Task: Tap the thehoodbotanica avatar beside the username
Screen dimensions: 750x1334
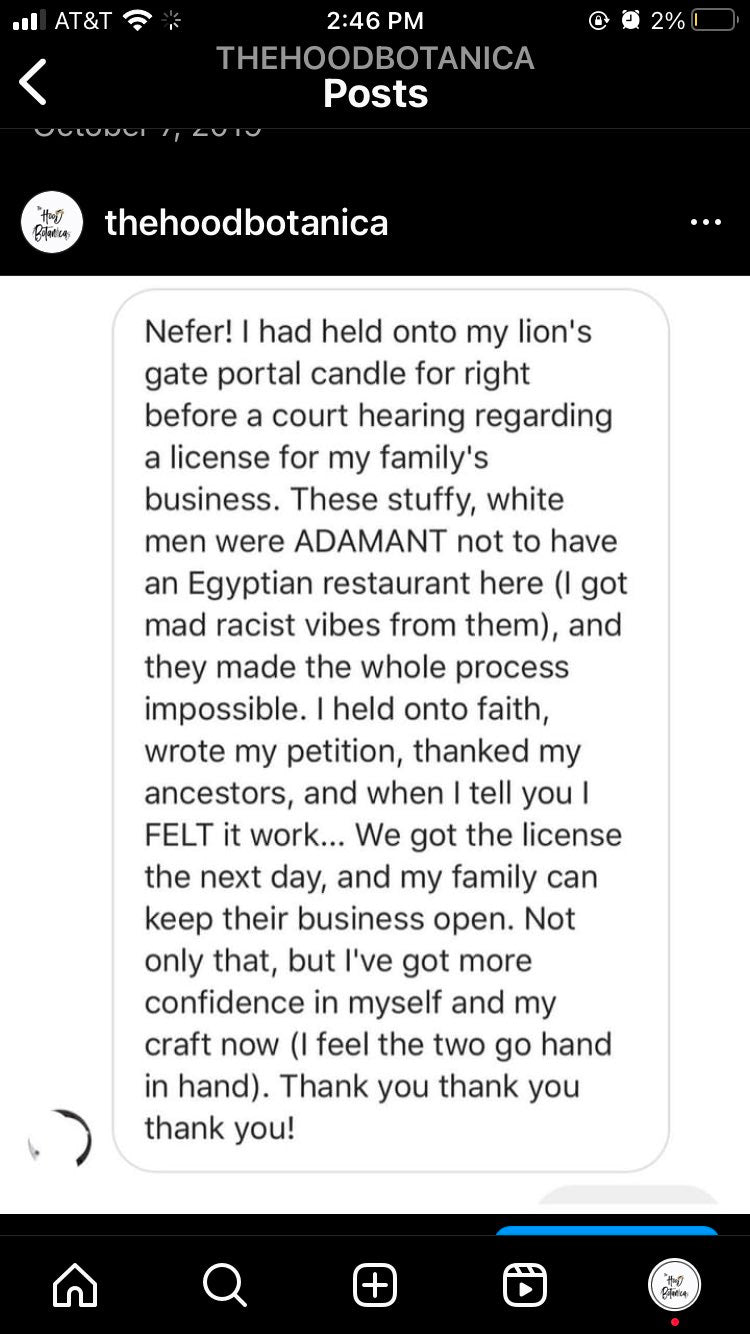Action: tap(52, 222)
